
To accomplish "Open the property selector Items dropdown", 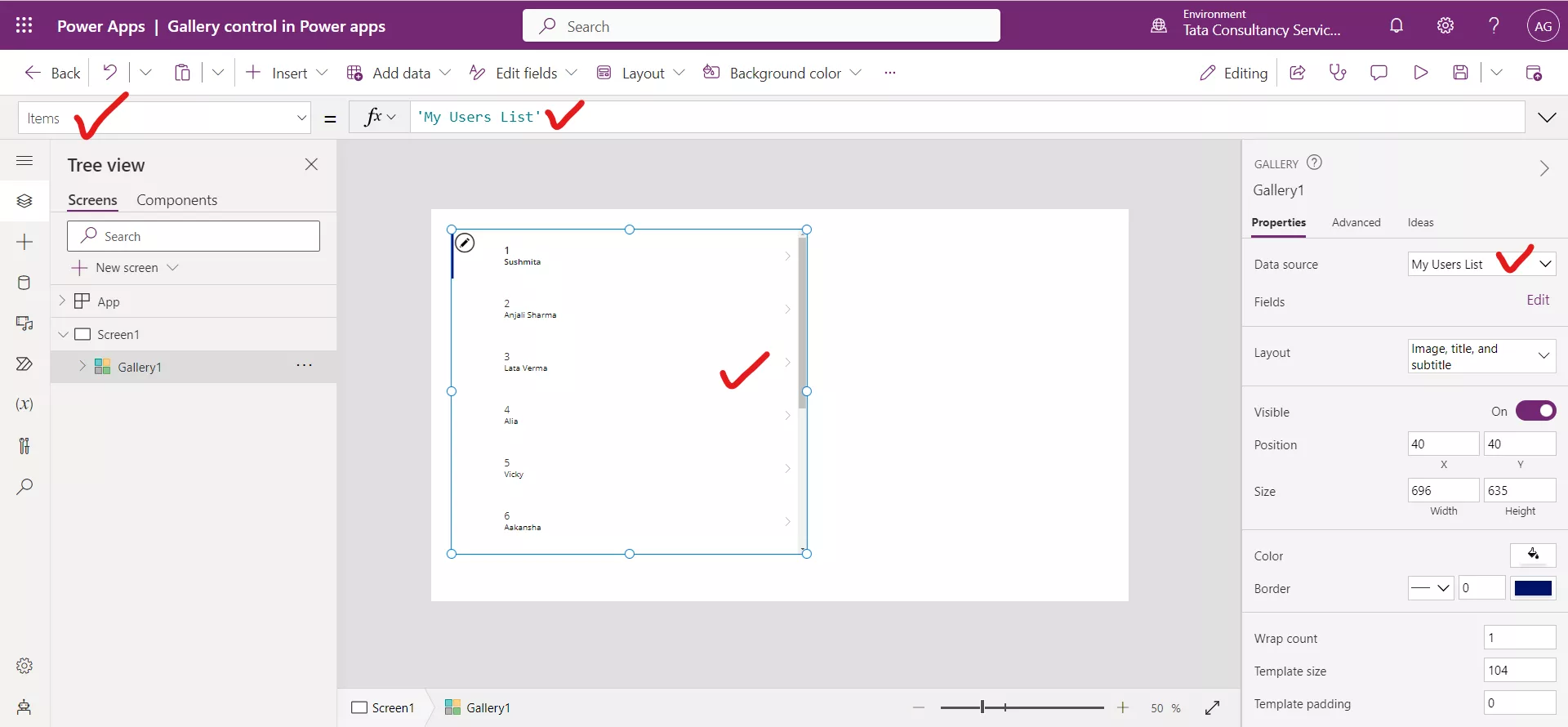I will click(x=164, y=118).
